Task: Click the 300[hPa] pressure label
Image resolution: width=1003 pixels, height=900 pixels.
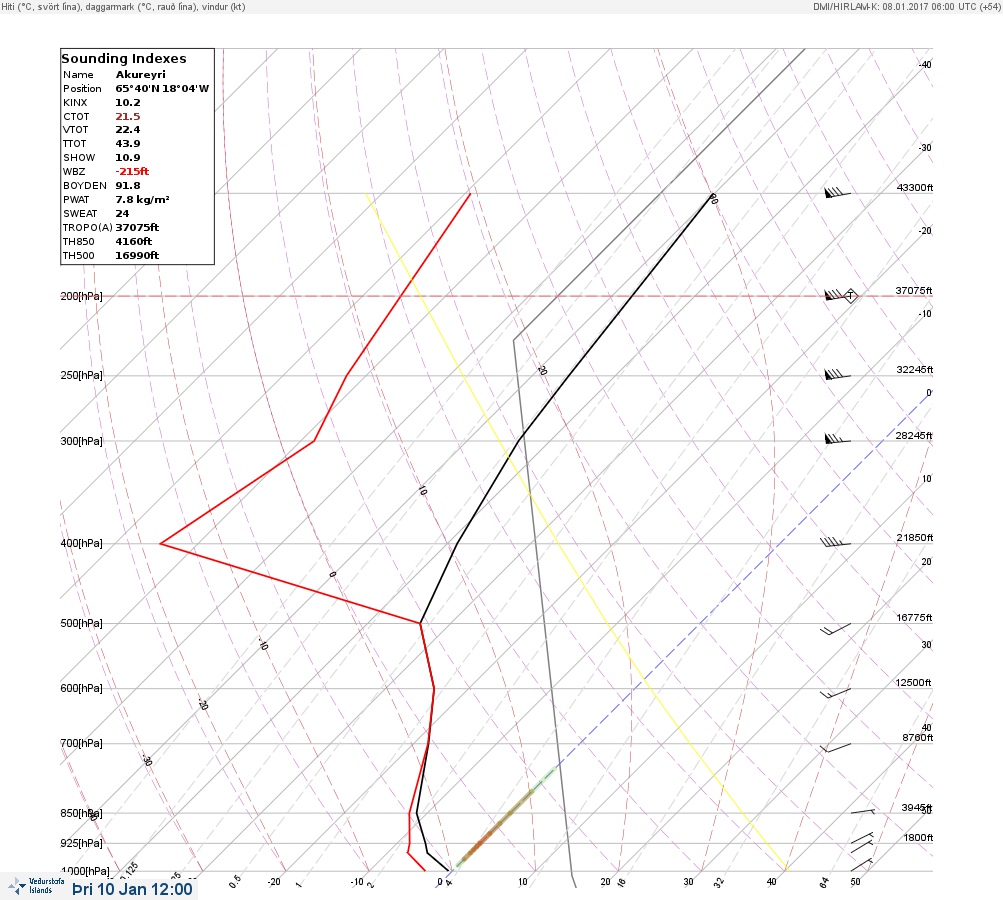Action: coord(81,441)
